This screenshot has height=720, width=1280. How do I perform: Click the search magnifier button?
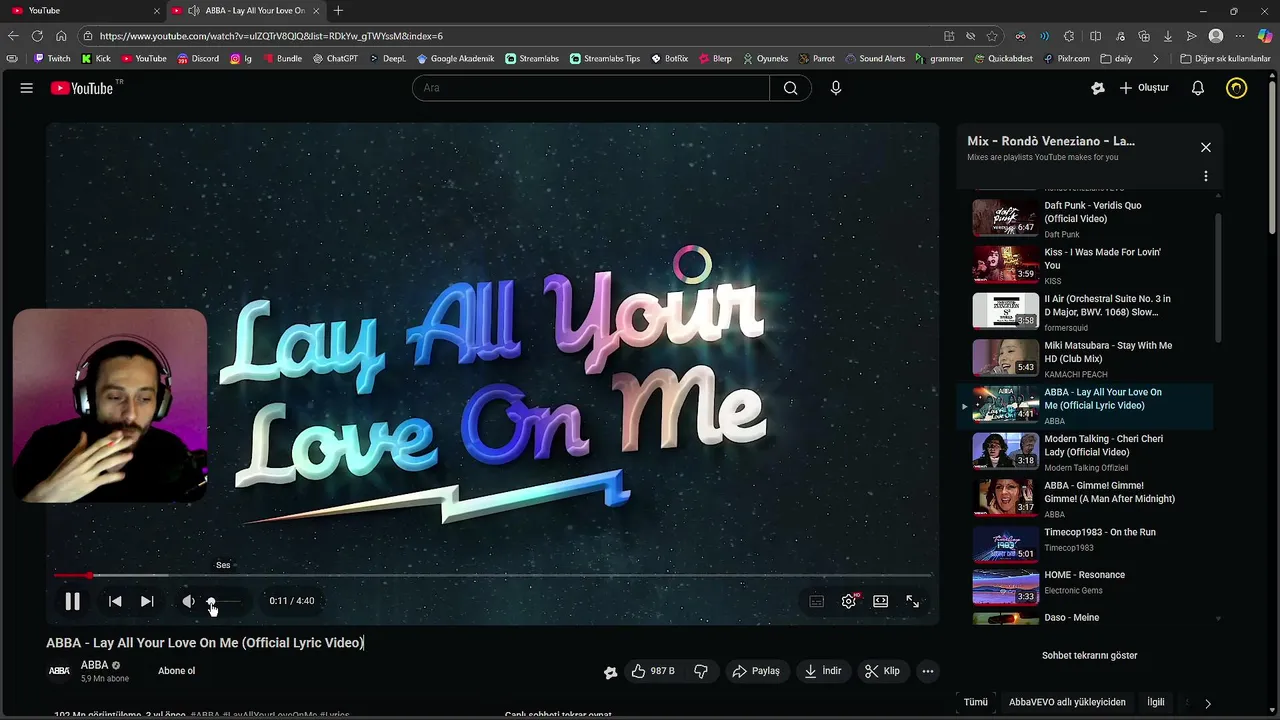pos(790,88)
